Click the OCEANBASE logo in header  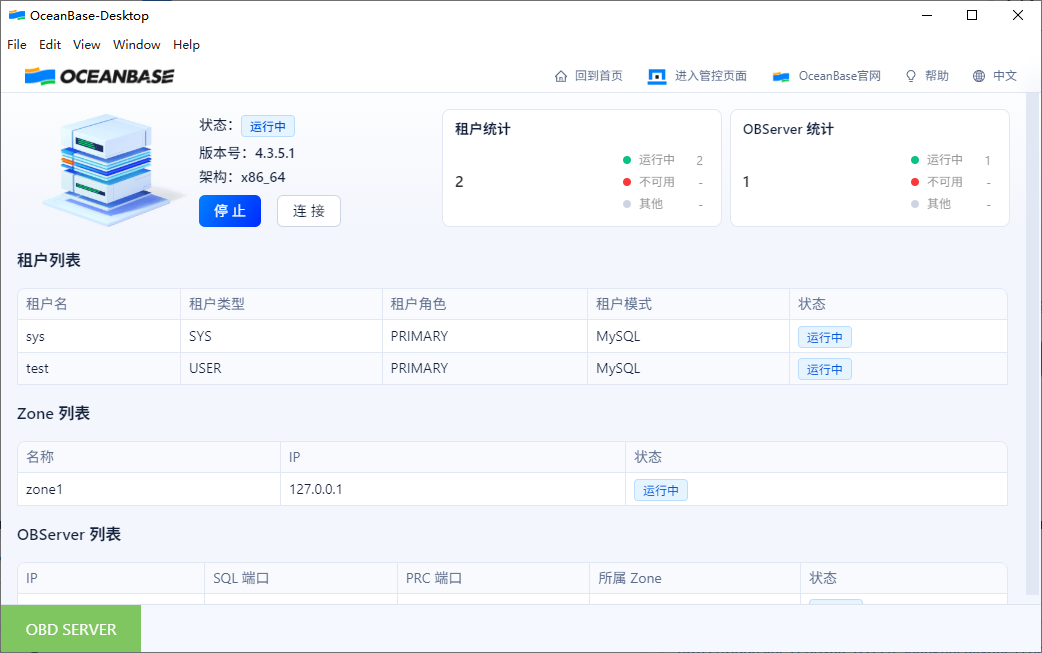(x=99, y=76)
